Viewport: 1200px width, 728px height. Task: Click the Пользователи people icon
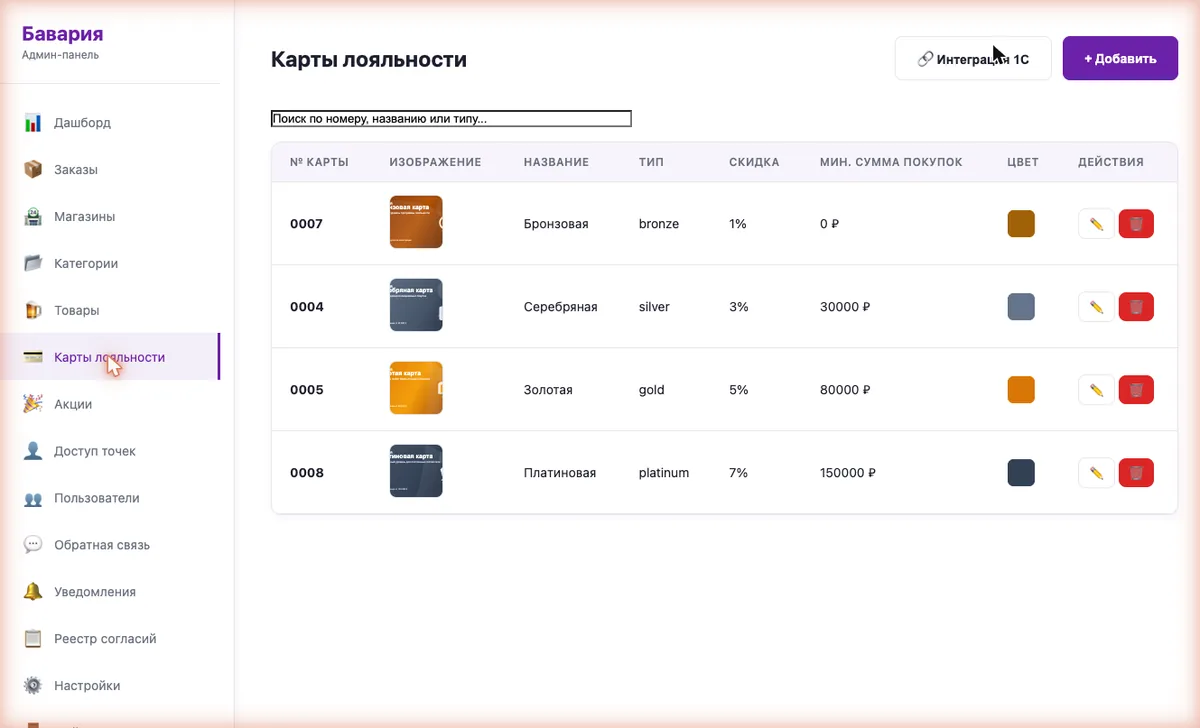click(33, 498)
